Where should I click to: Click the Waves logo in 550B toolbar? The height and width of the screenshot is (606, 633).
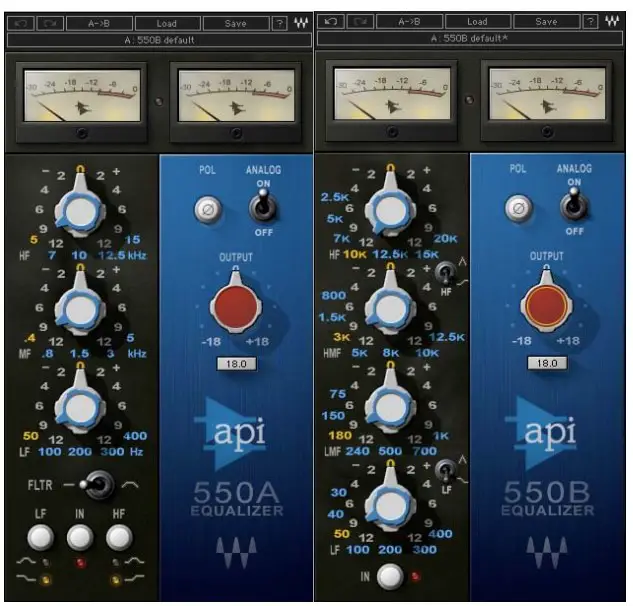click(x=612, y=21)
